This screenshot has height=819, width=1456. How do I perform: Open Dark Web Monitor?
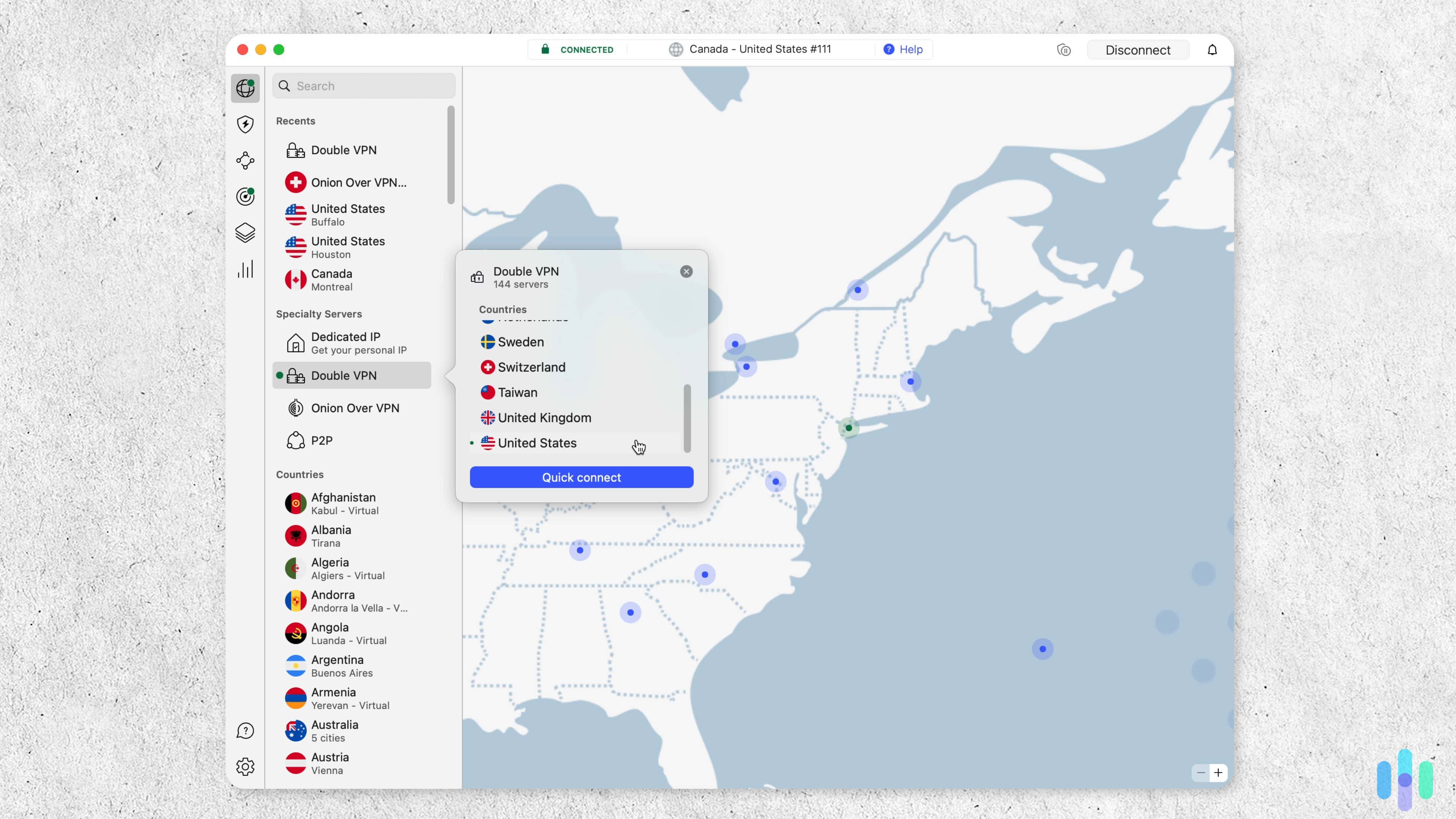tap(245, 197)
